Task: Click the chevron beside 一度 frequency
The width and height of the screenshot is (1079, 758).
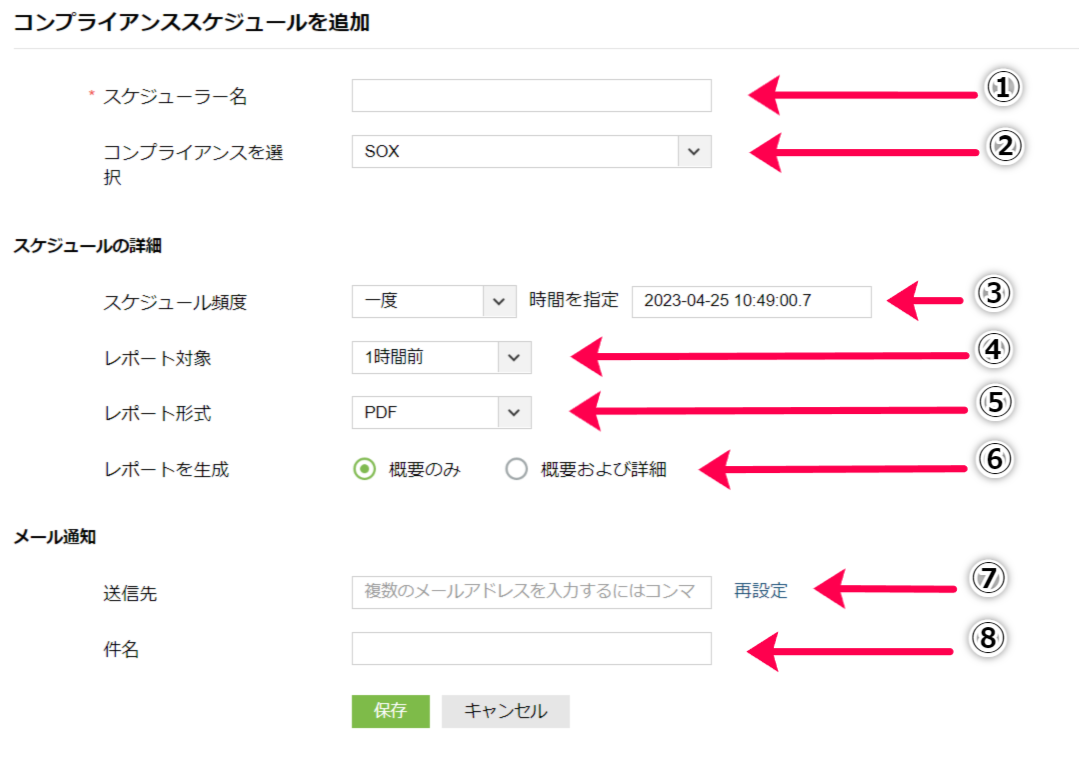Action: point(499,300)
